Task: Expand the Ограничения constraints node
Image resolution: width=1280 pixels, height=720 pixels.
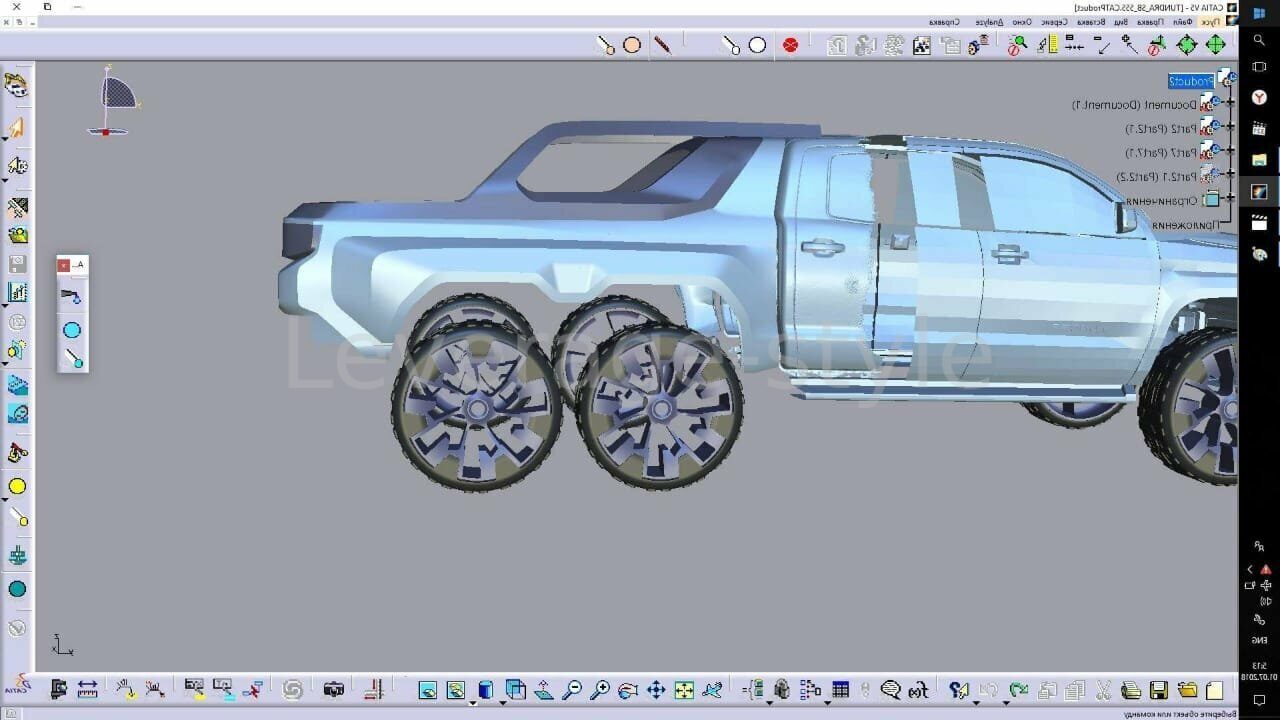Action: [1229, 197]
